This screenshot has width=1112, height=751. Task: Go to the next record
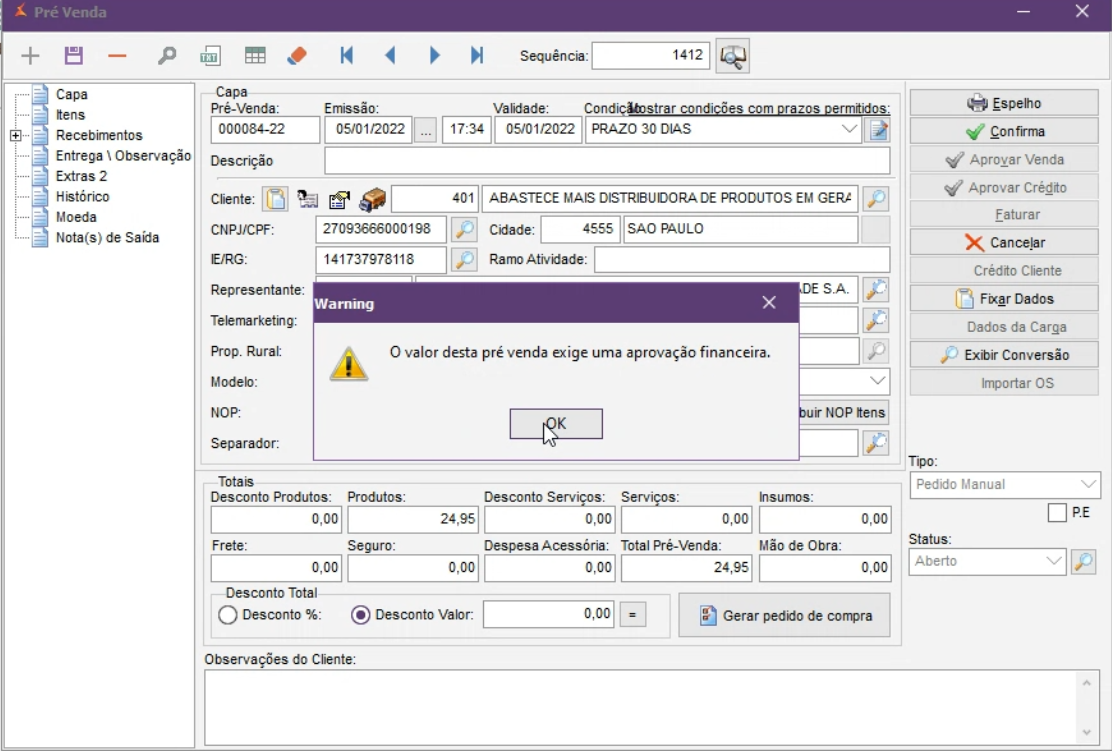434,55
